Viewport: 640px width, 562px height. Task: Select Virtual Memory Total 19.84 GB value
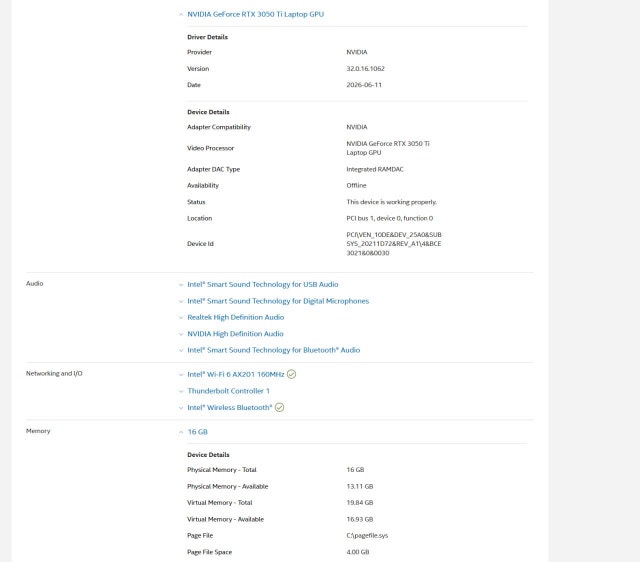click(360, 503)
